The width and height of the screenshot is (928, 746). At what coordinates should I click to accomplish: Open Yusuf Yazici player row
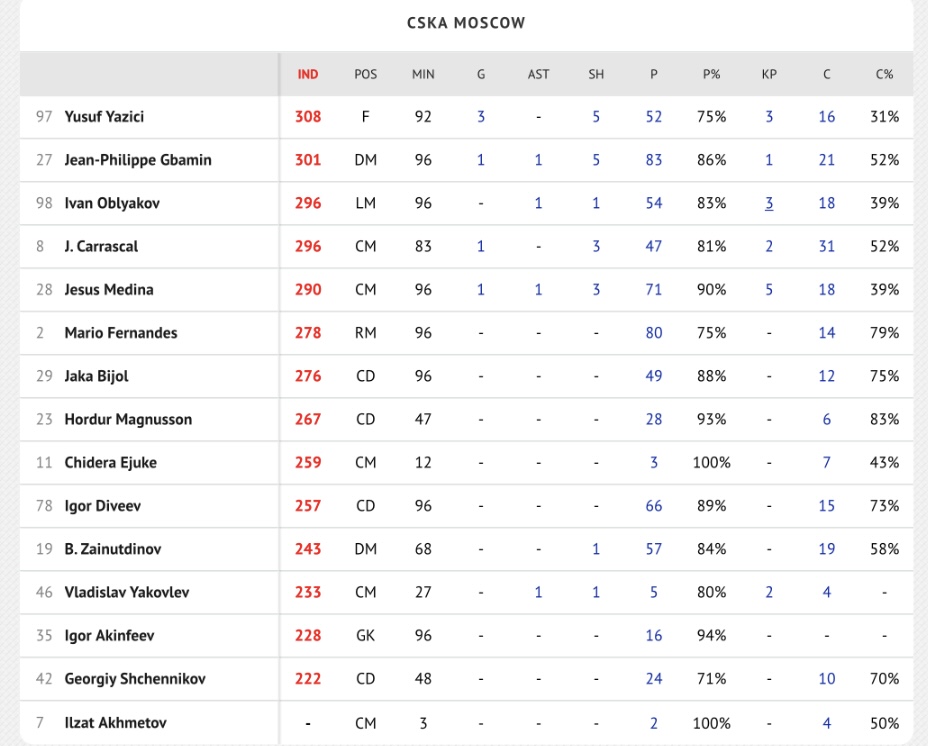[x=104, y=117]
